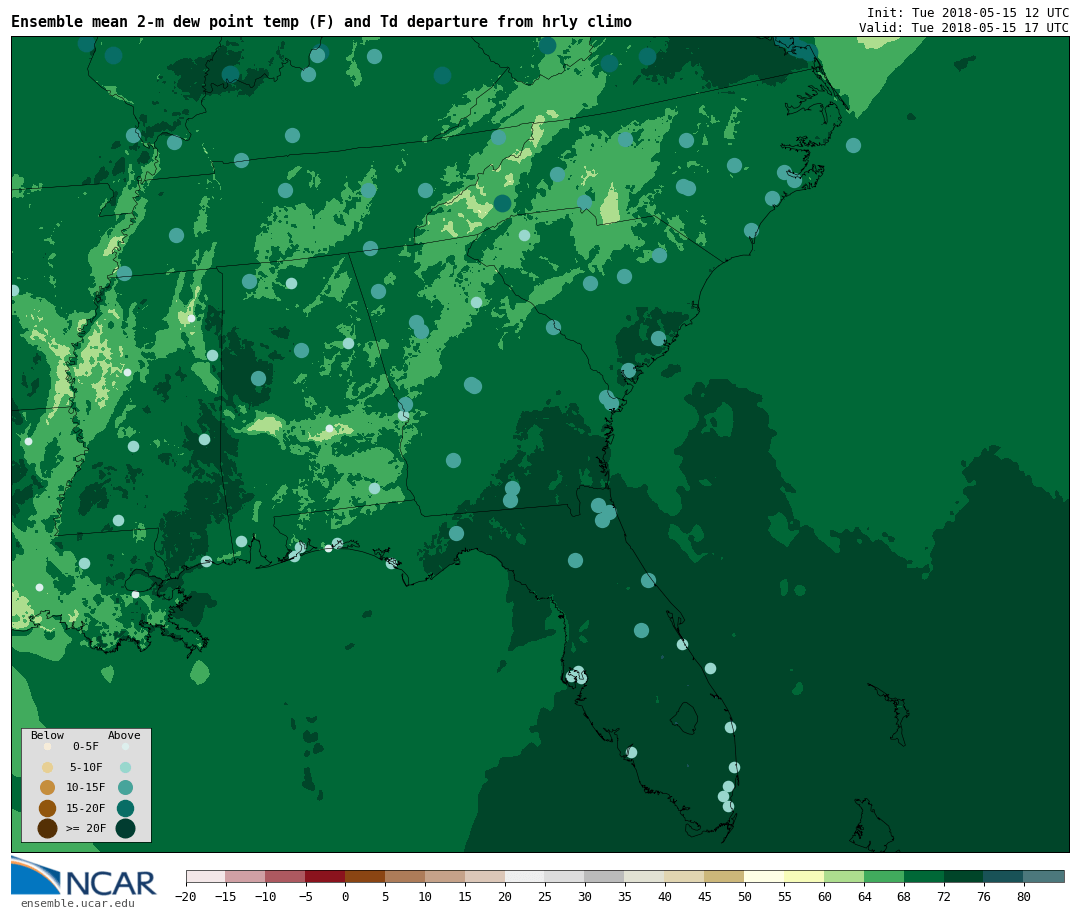The width and height of the screenshot is (1080, 915).
Task: Click the '15-20F' legend label
Action: [x=86, y=808]
